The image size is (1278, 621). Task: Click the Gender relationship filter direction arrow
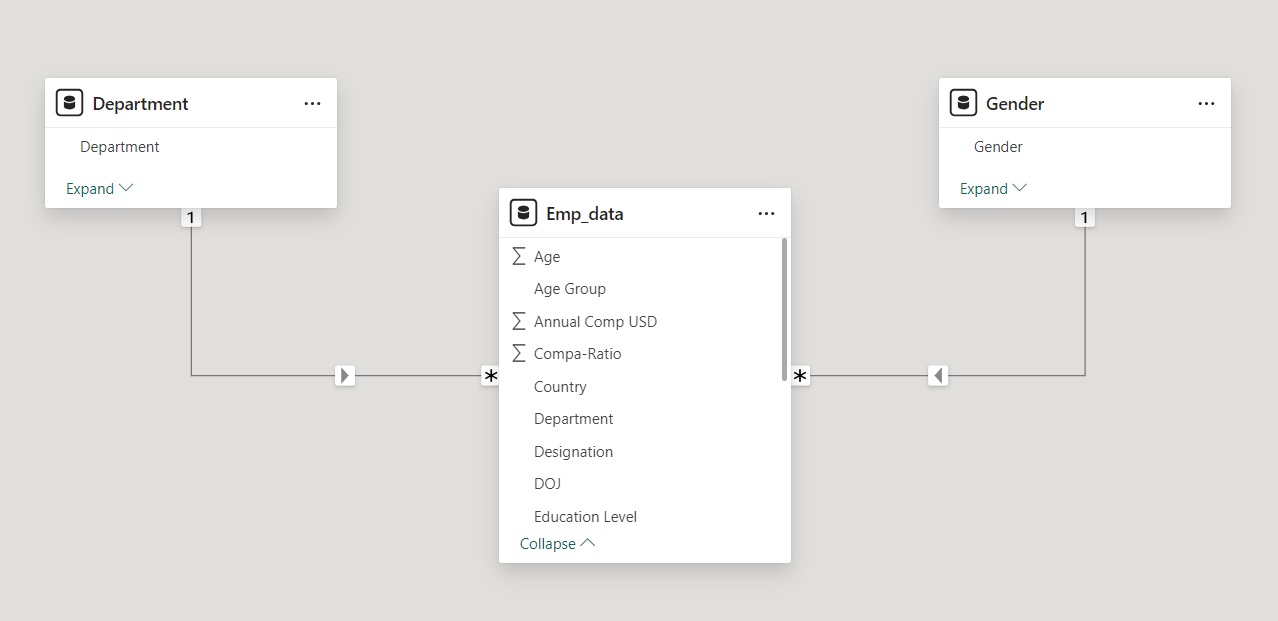pyautogui.click(x=938, y=376)
